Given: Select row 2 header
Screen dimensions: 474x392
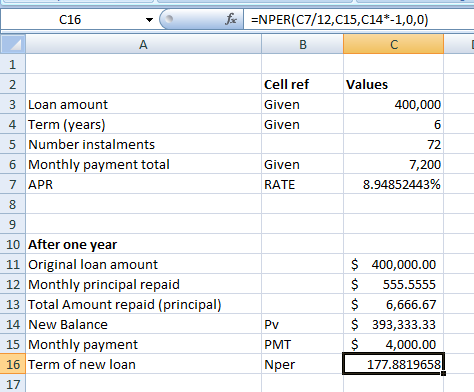Looking at the screenshot, I should click(13, 84).
